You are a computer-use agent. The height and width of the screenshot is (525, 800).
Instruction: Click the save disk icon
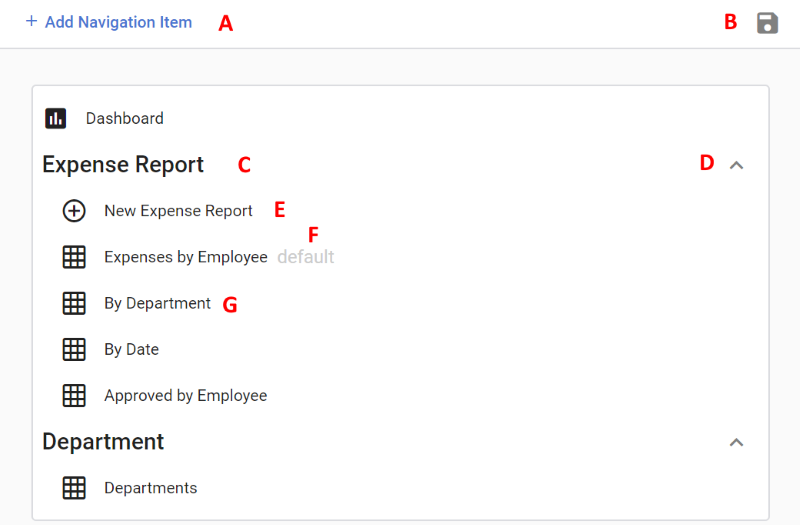(x=767, y=23)
